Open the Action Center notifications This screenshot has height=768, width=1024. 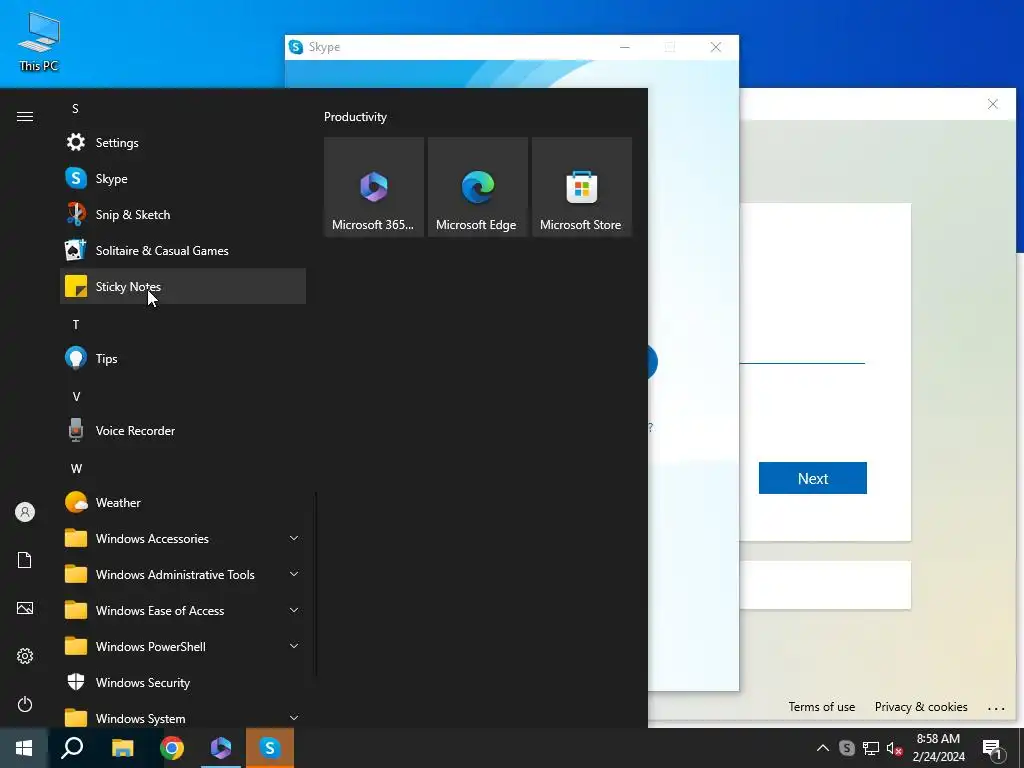click(x=991, y=748)
